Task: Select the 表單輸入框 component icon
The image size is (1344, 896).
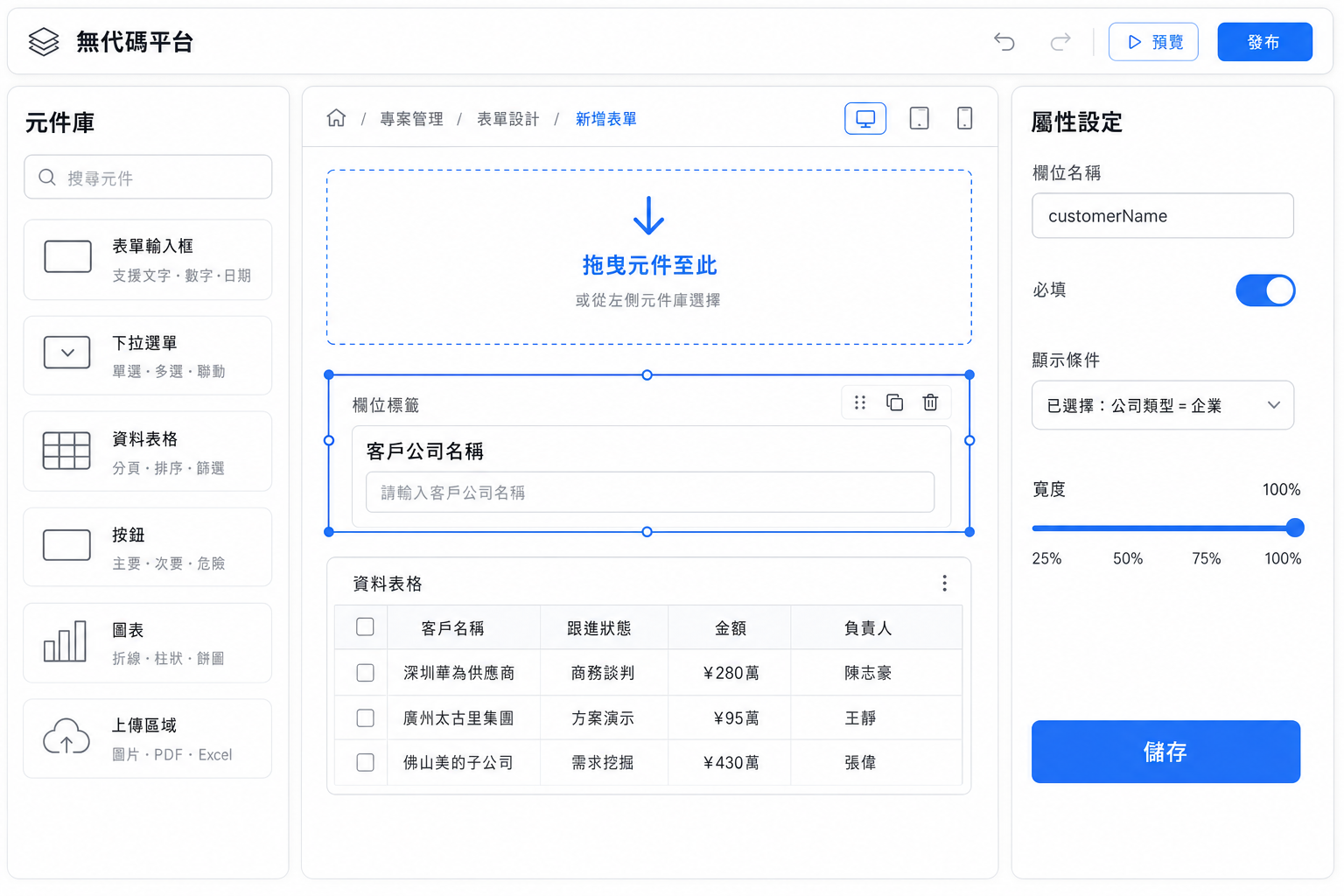Action: pos(67,257)
